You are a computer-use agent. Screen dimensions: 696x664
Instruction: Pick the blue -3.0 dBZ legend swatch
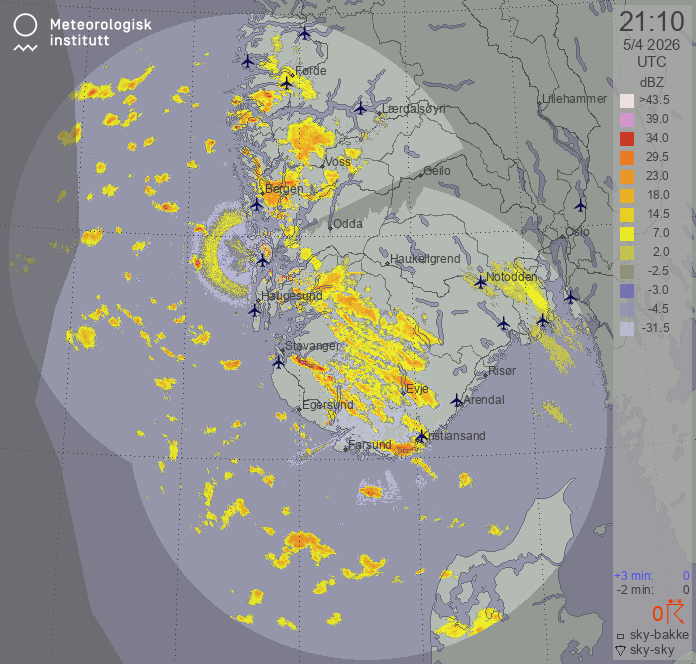[x=627, y=290]
